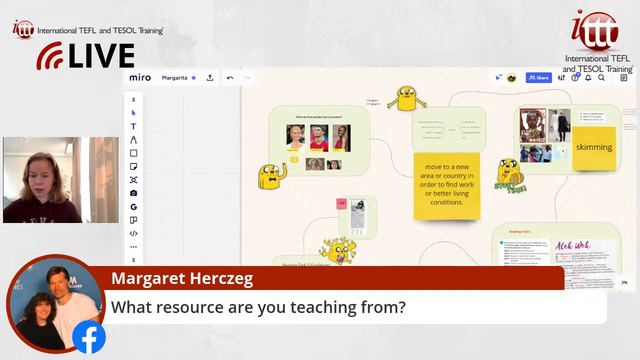Click 'International TEFL and TESOL Training' top-left text
The height and width of the screenshot is (360, 640).
100,31
